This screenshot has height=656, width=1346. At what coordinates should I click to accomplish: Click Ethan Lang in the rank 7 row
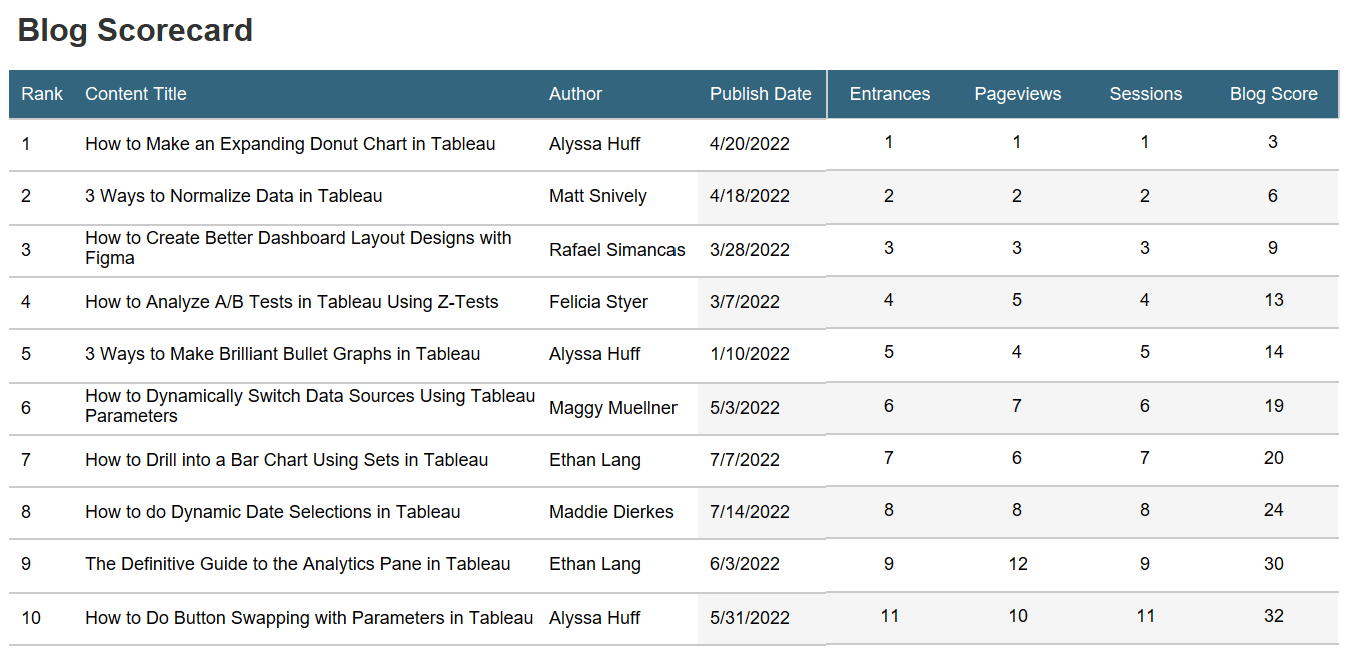tap(595, 460)
